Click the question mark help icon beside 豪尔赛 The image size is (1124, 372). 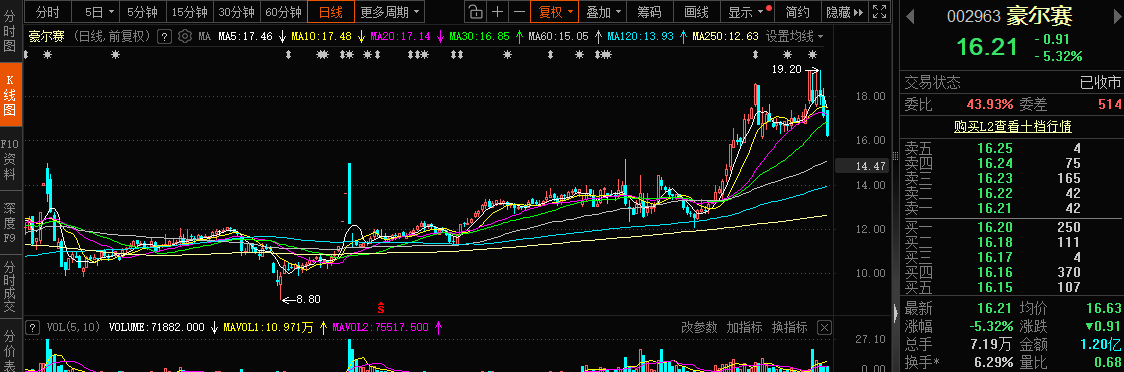point(163,36)
